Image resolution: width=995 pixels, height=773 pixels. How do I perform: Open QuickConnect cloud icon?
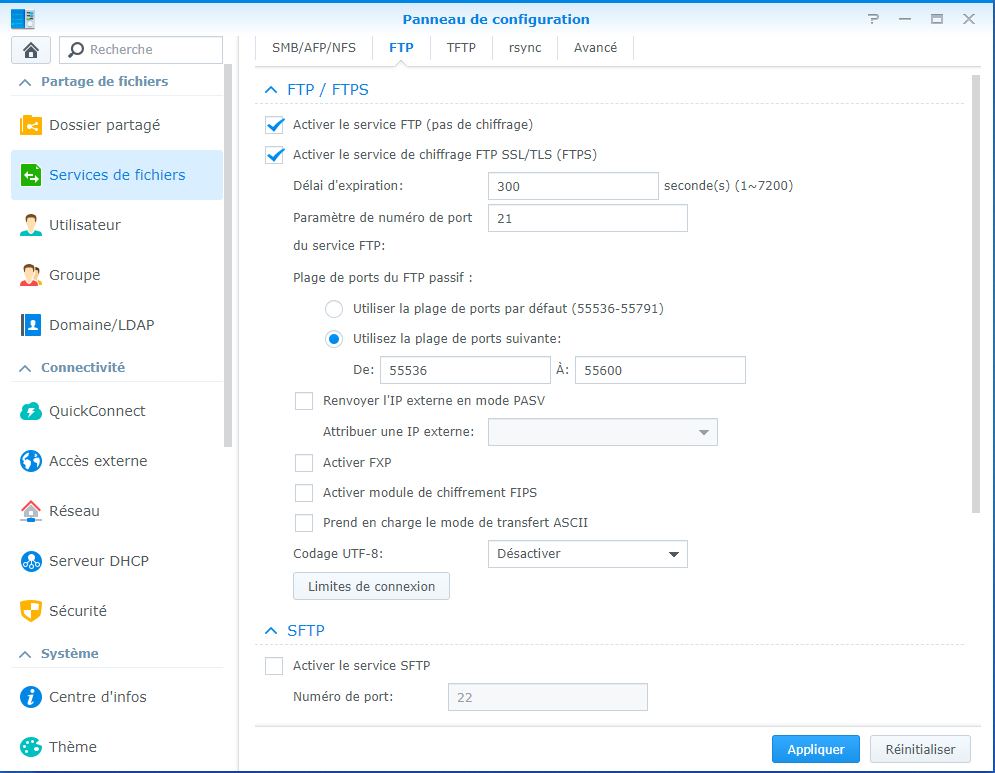30,411
